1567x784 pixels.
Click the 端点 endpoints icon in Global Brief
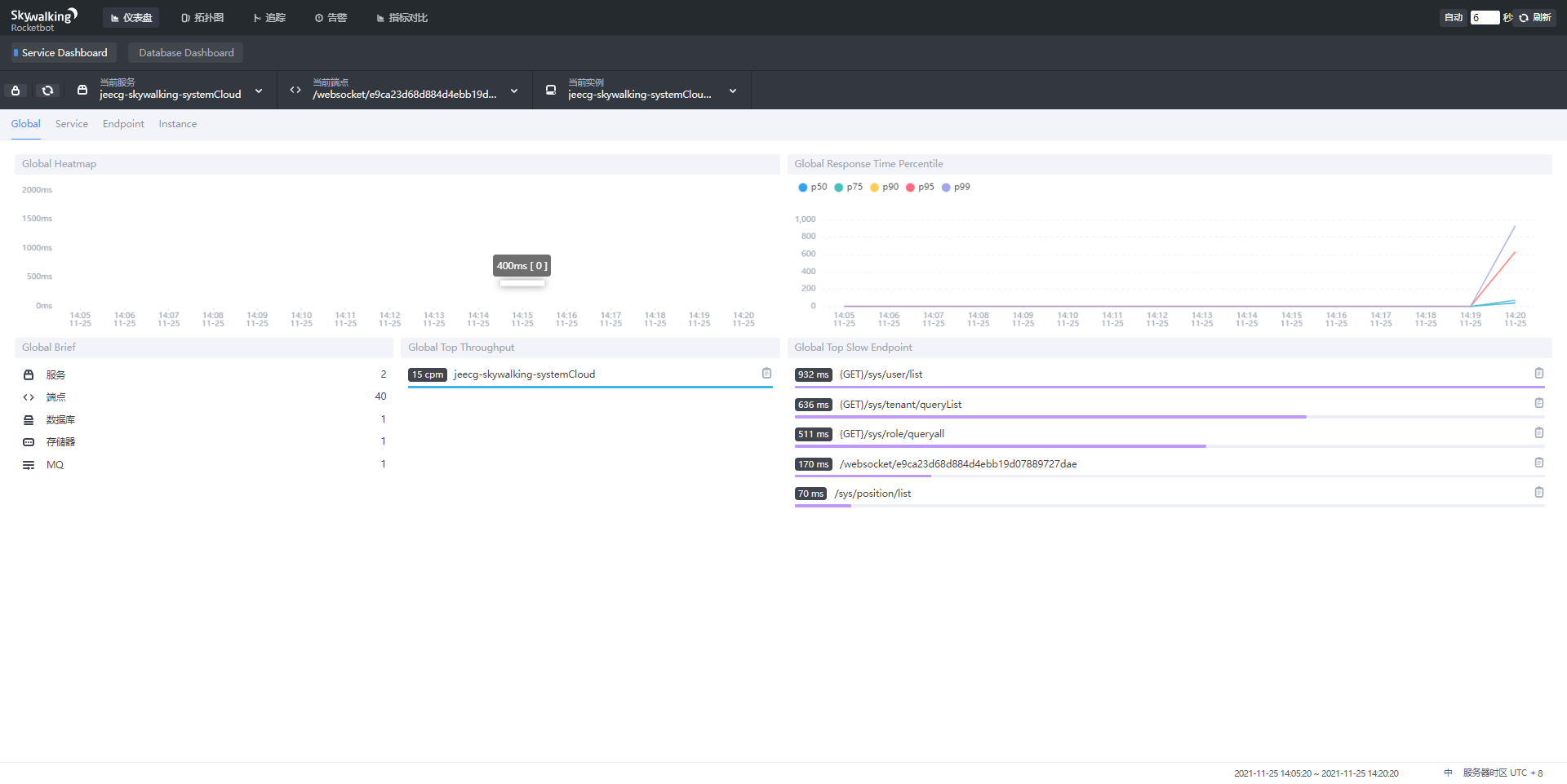point(29,397)
